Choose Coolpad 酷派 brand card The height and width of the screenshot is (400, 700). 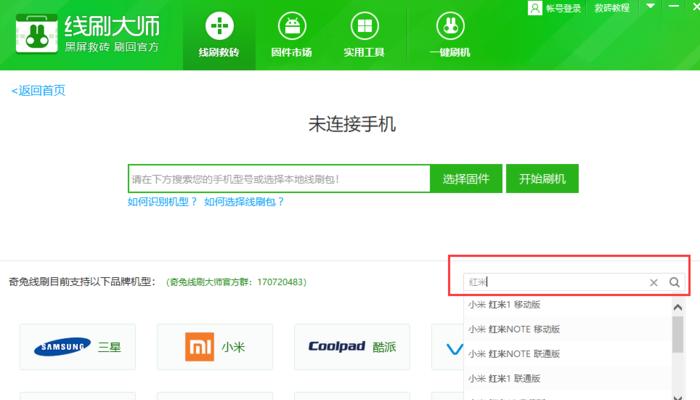pos(352,347)
